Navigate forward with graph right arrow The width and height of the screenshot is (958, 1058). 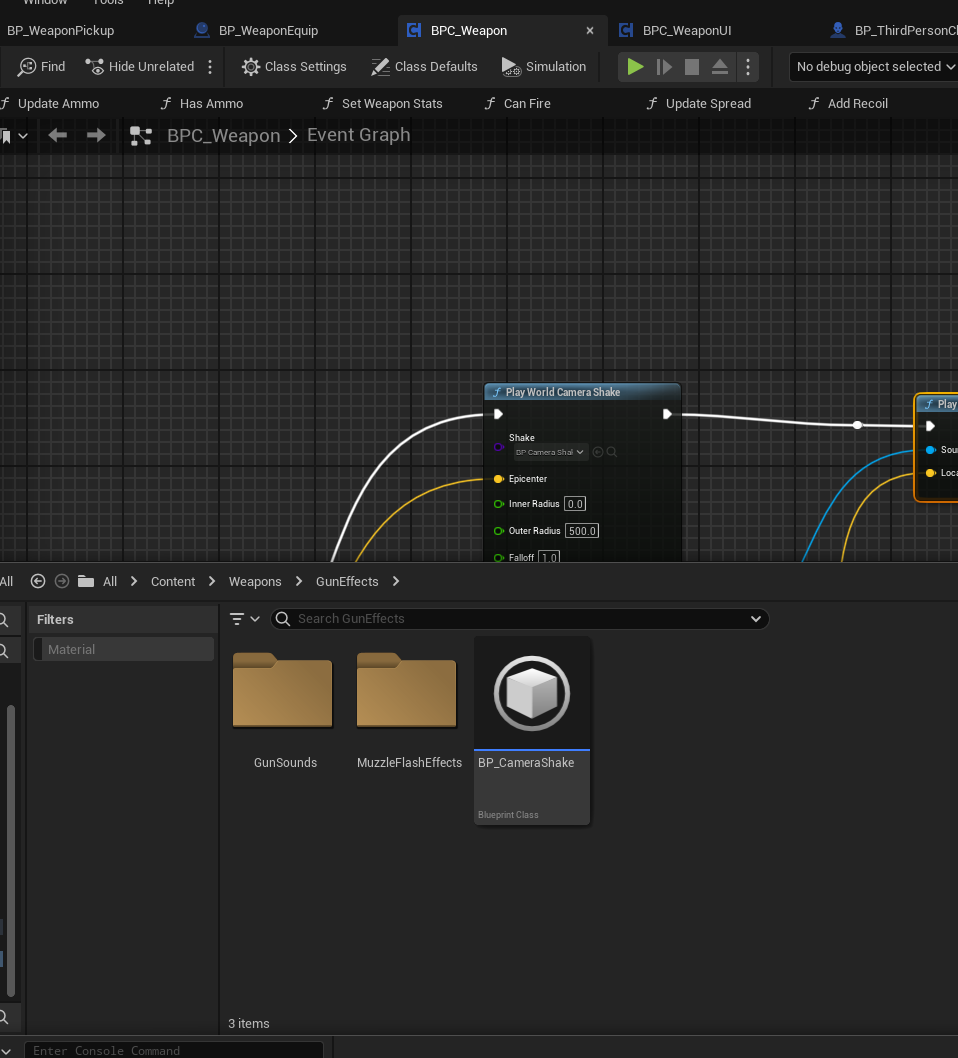(96, 135)
